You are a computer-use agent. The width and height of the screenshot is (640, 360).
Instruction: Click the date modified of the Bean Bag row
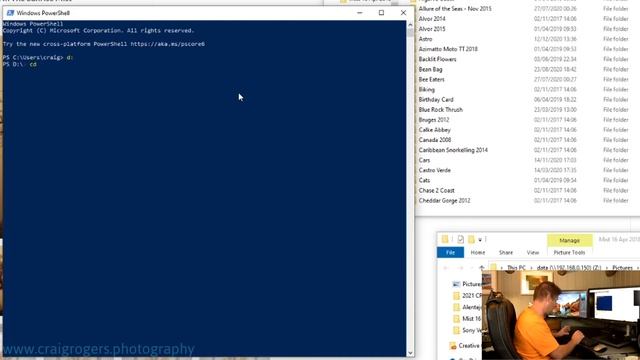tap(555, 69)
